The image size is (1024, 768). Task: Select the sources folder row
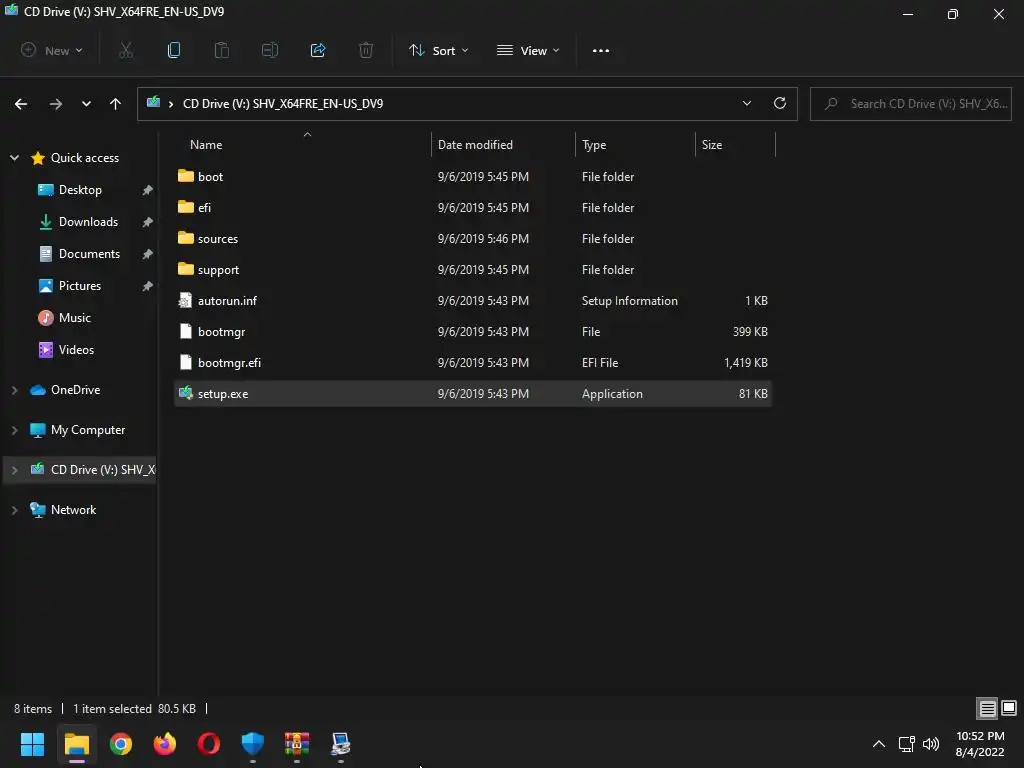click(473, 238)
